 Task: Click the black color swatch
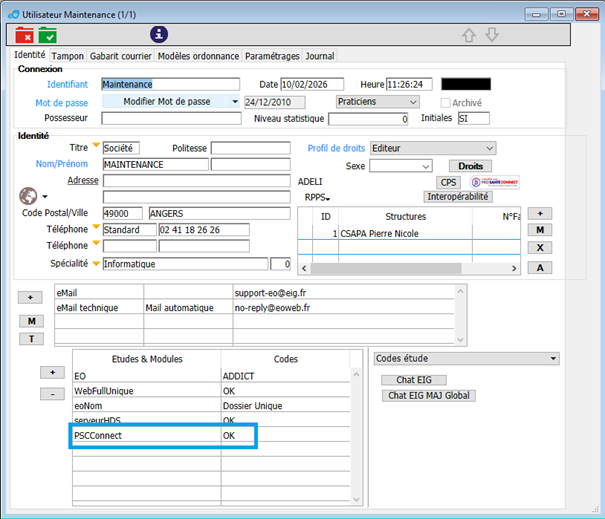click(x=466, y=84)
